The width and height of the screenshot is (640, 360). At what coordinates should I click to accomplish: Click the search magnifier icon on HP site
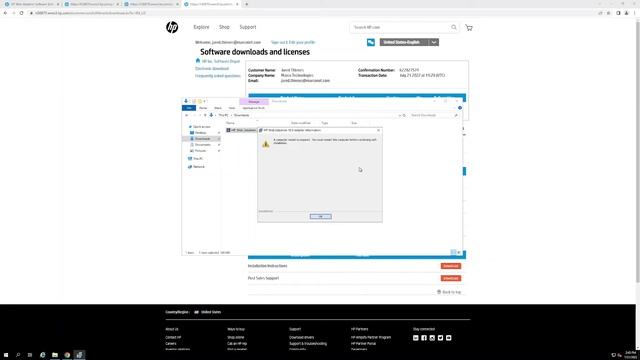coord(453,27)
